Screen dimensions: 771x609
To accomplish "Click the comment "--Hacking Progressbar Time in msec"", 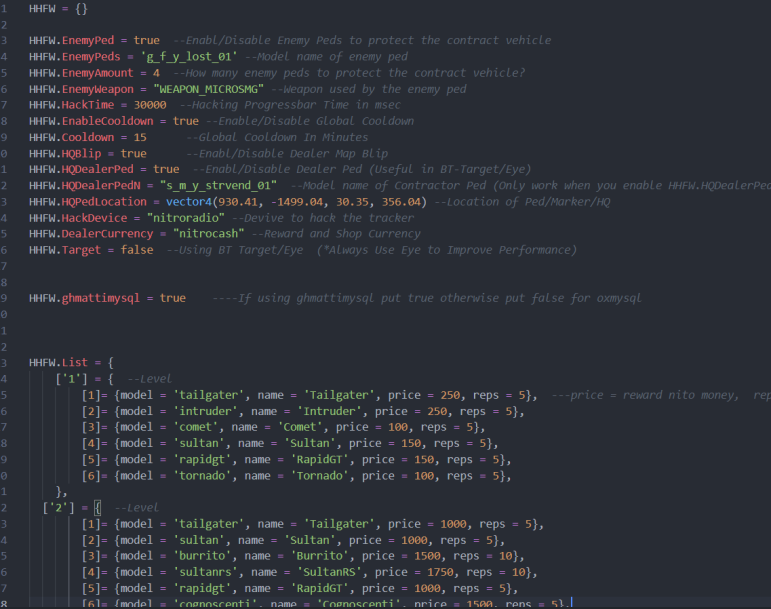I will (x=290, y=105).
